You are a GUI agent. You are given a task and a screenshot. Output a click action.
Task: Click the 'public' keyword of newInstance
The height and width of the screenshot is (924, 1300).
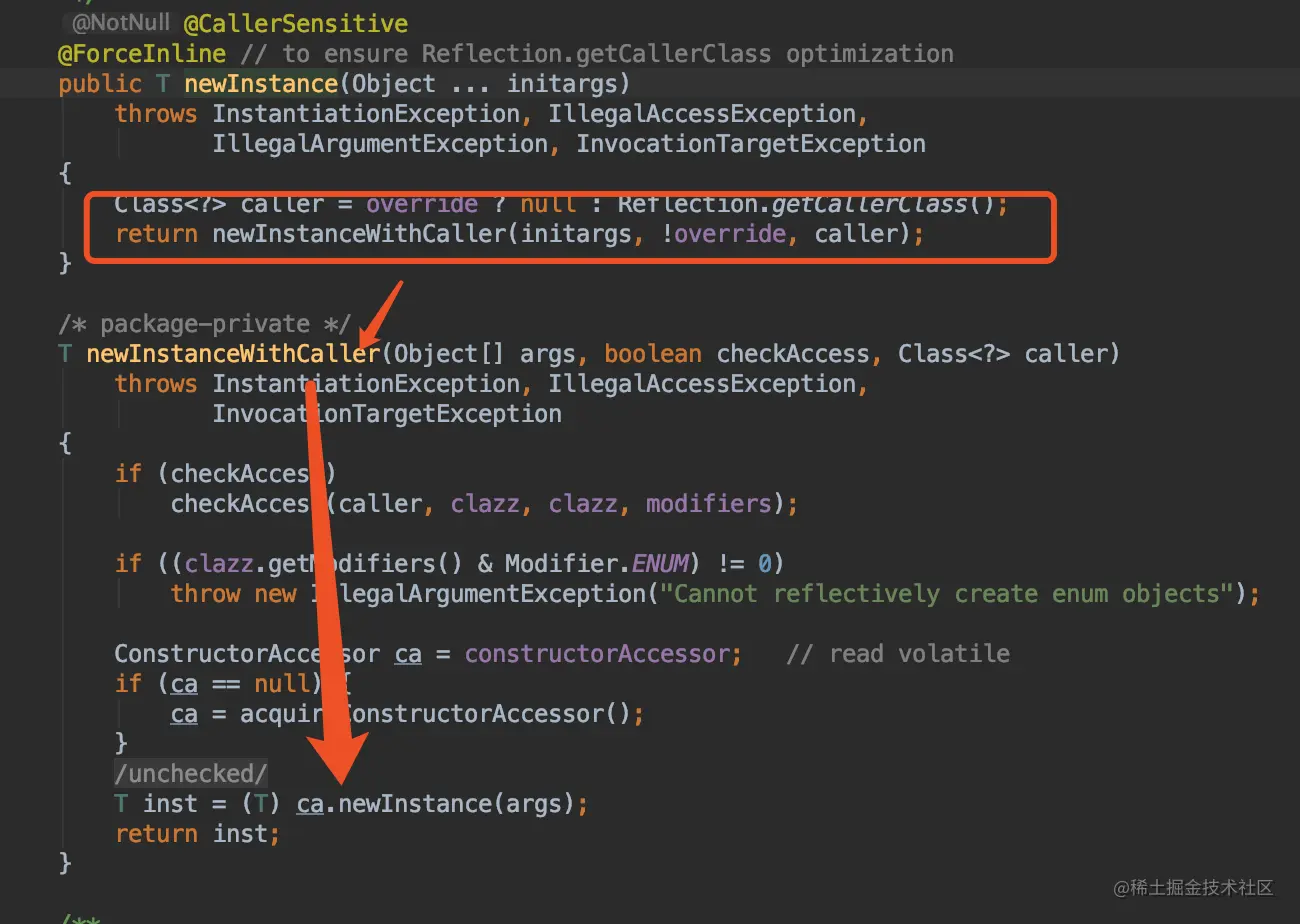100,83
